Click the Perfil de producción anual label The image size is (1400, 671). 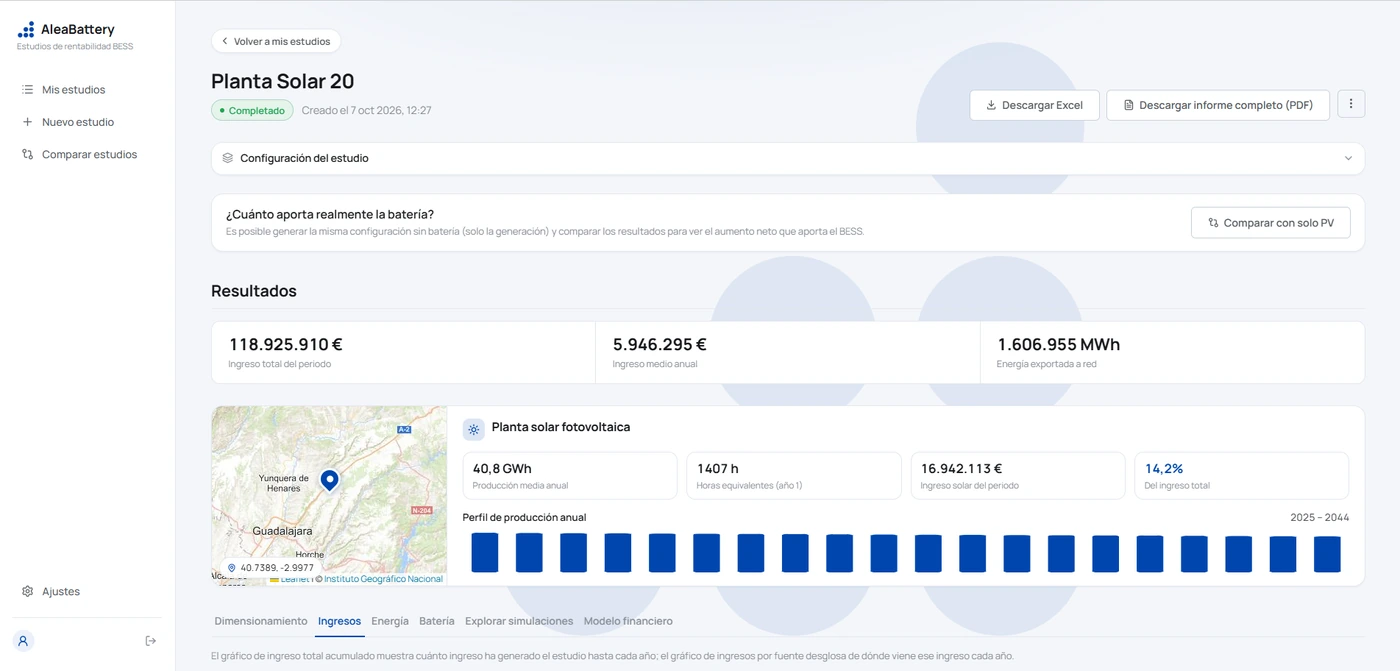524,517
